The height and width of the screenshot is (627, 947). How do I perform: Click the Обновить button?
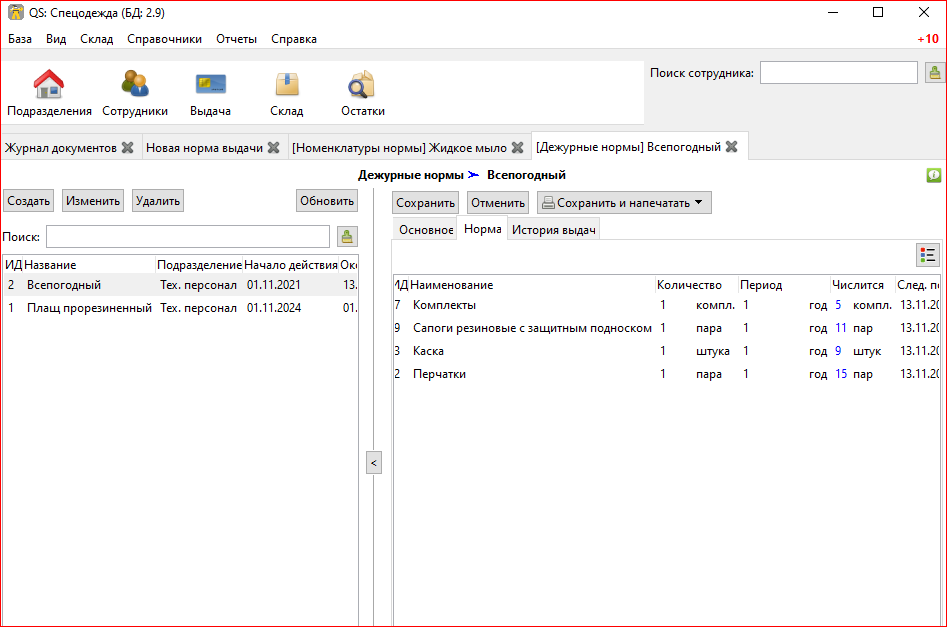[x=327, y=201]
